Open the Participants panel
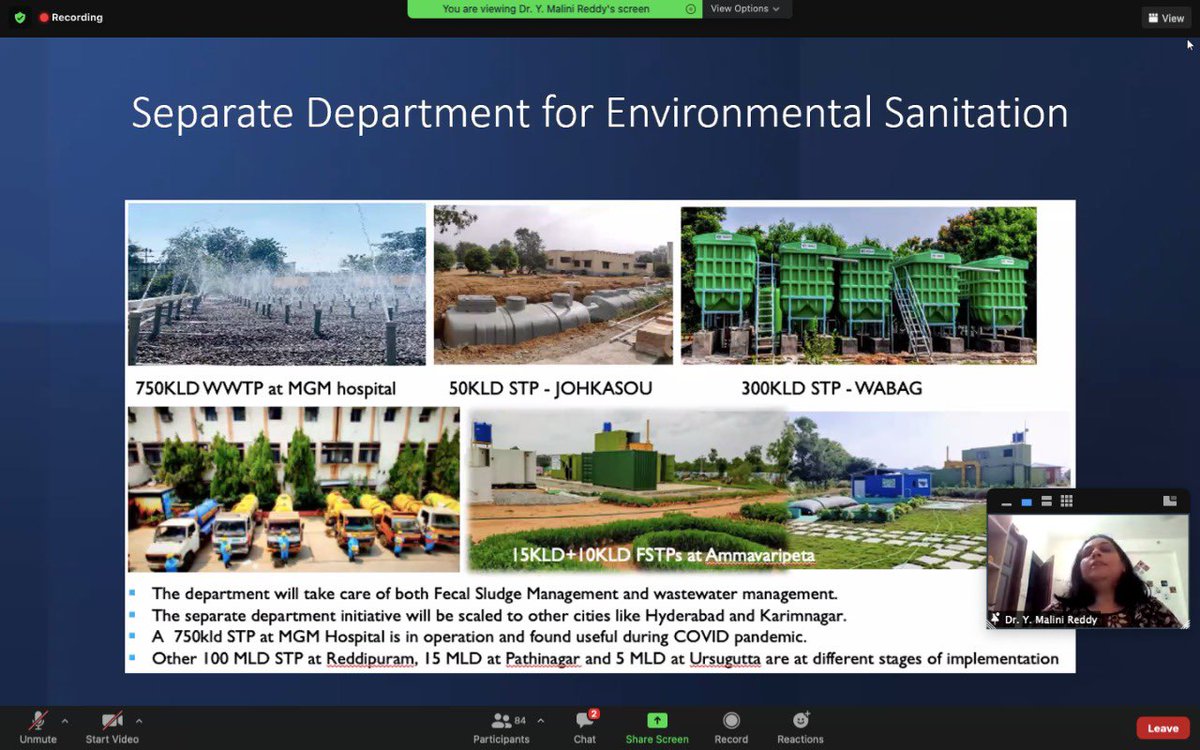The width and height of the screenshot is (1200, 750). tap(501, 727)
